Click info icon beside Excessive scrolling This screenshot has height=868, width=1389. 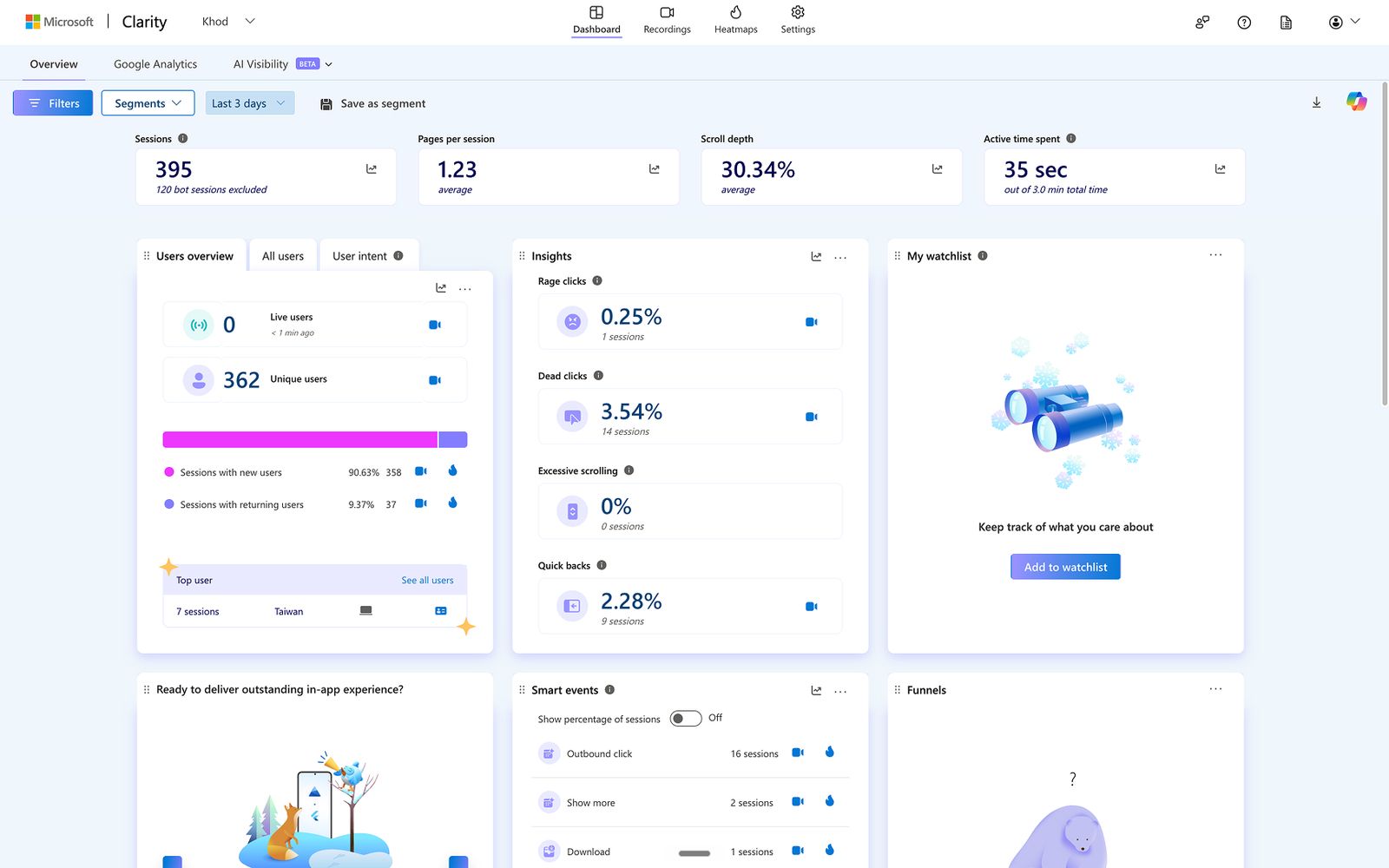tap(629, 470)
